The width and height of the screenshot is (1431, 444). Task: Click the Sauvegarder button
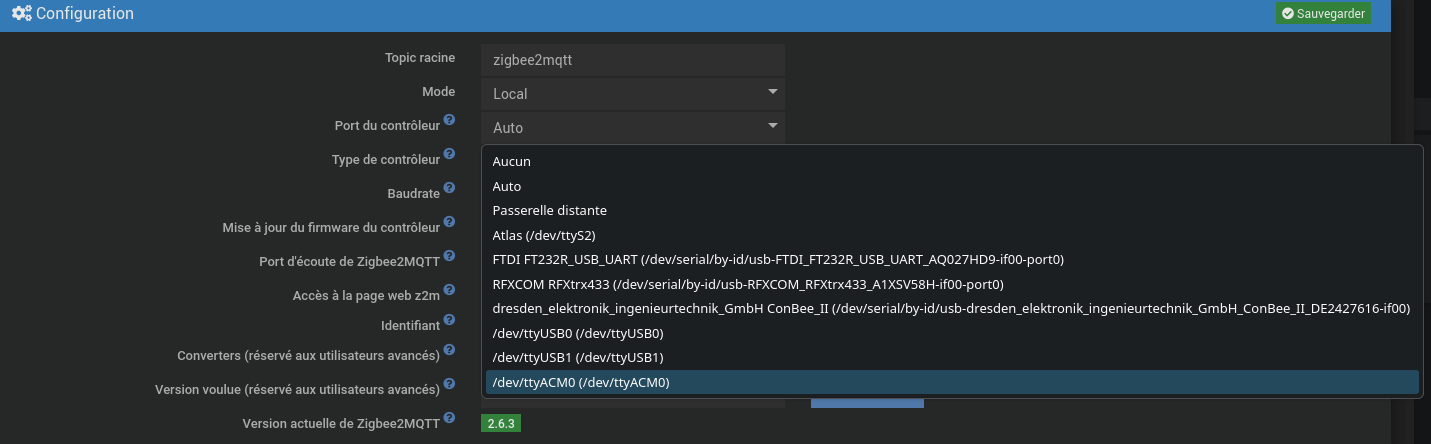(1322, 14)
